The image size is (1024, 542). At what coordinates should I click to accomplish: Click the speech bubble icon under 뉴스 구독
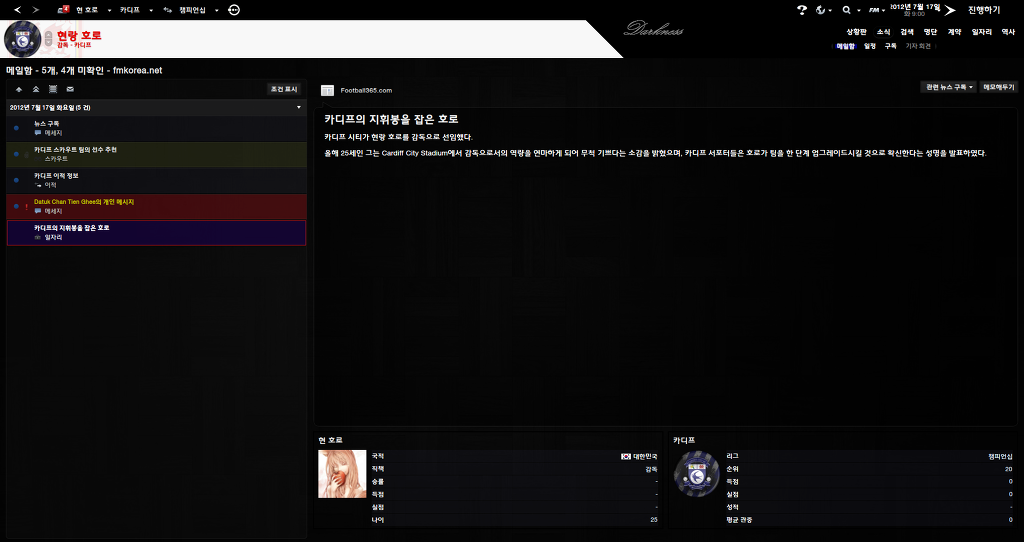point(38,133)
